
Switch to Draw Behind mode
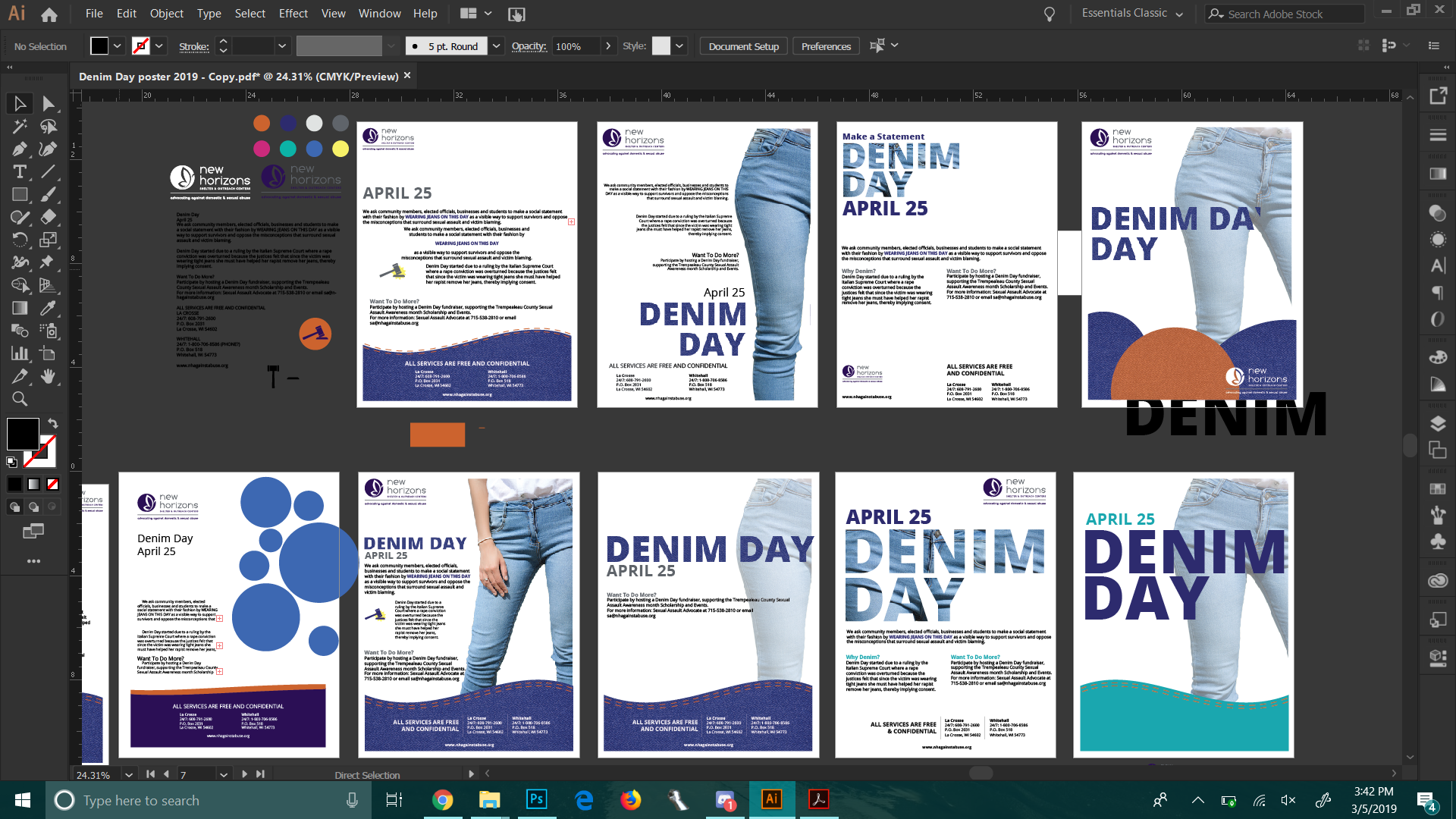pos(33,507)
